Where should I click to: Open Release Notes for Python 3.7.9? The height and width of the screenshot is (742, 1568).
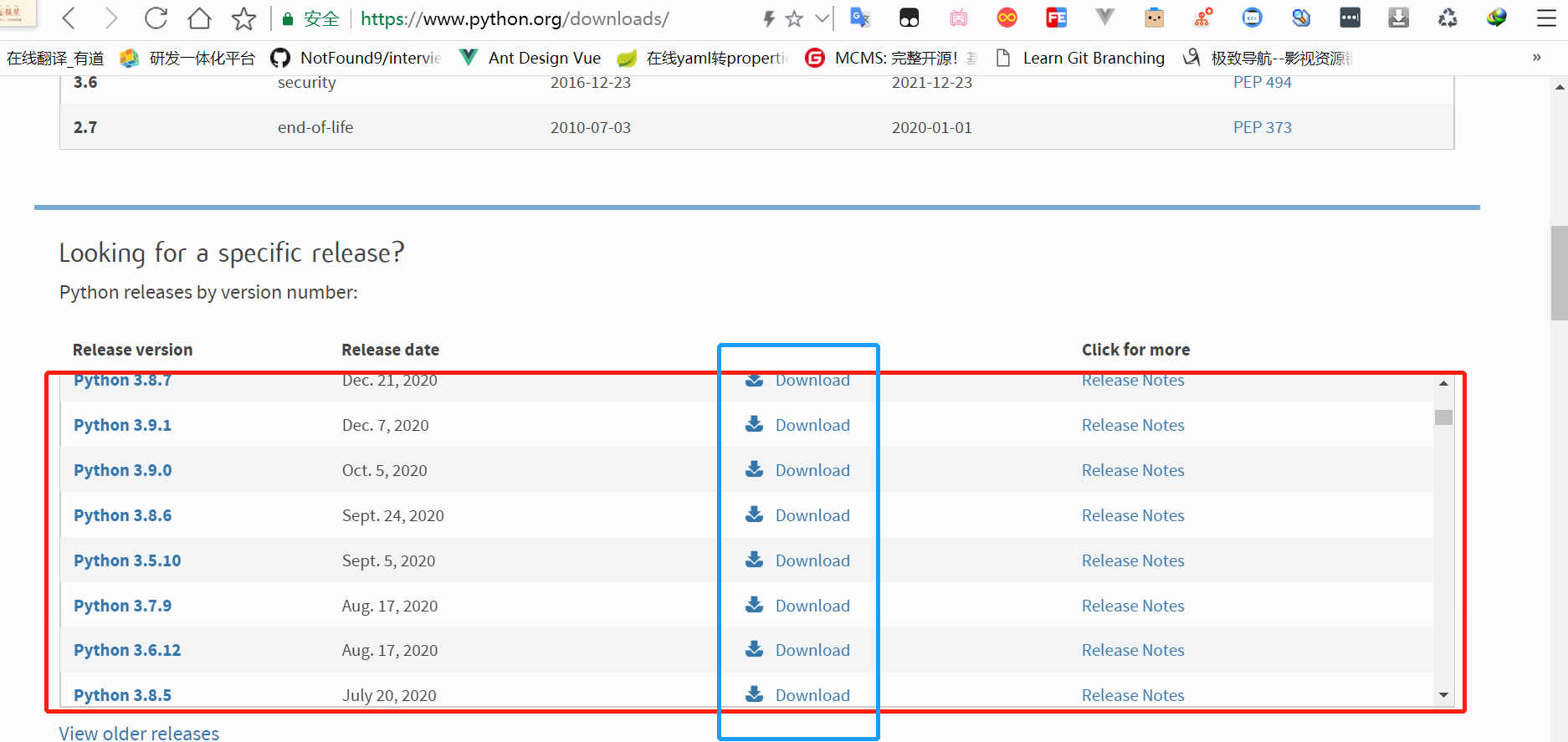[x=1133, y=606]
